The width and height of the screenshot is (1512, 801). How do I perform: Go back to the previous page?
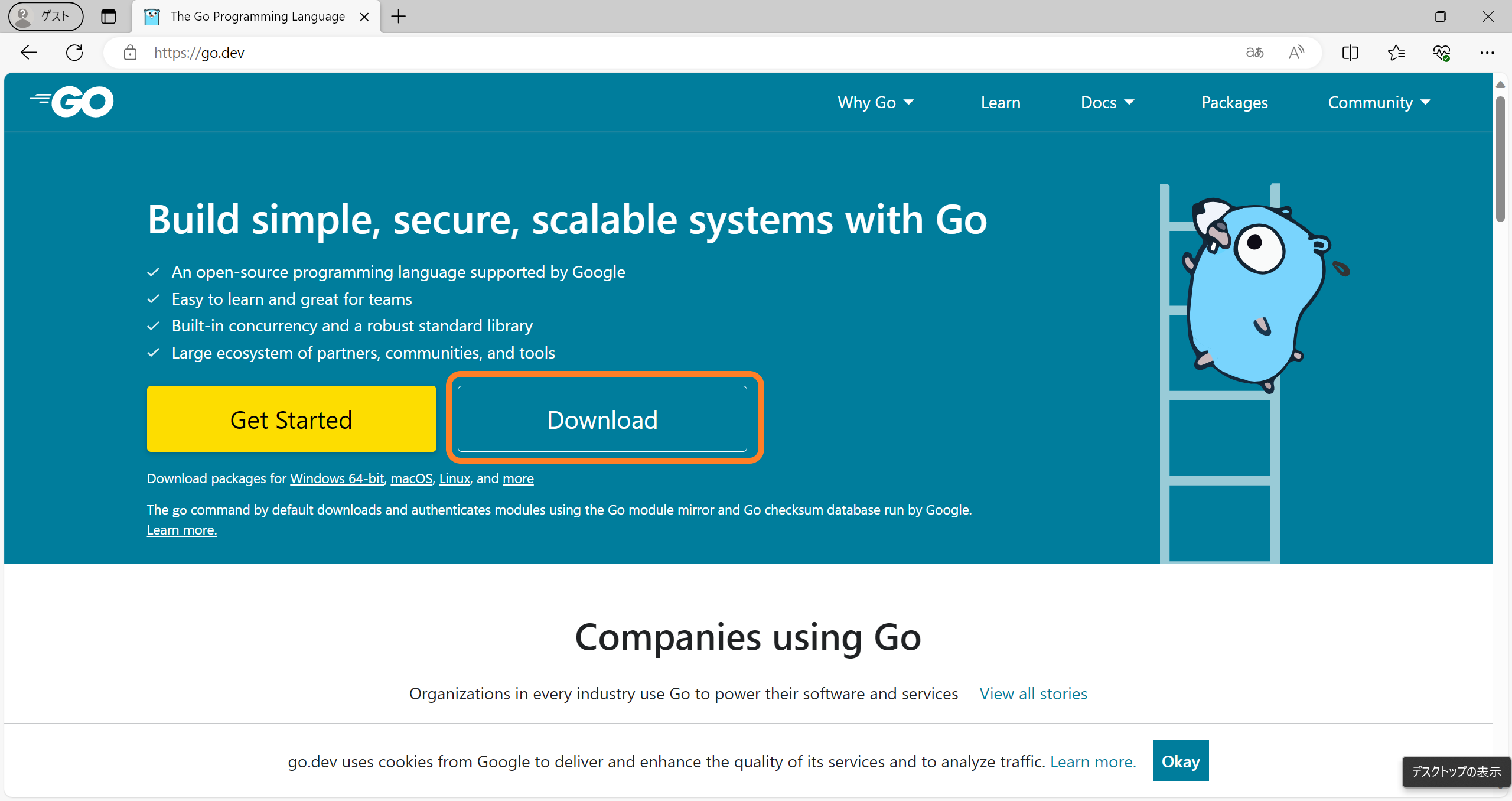(x=29, y=53)
